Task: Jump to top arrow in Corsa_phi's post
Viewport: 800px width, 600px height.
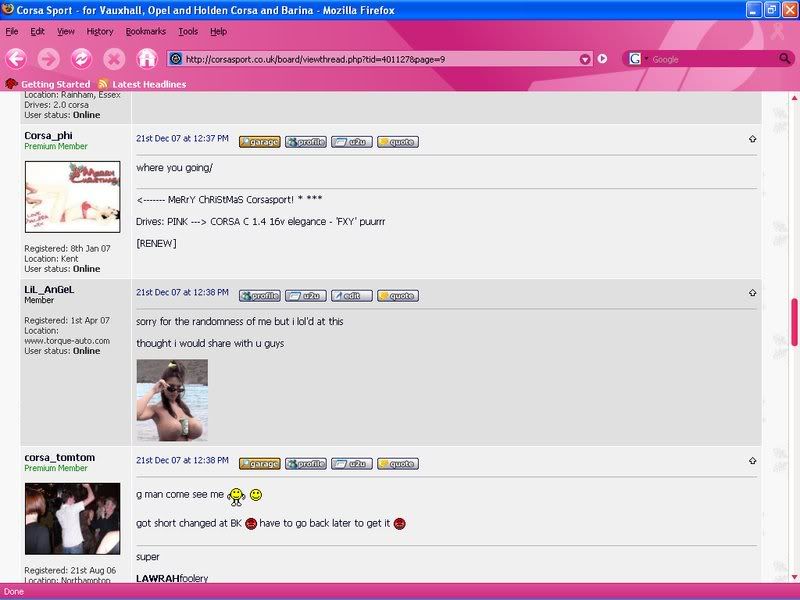Action: point(752,139)
